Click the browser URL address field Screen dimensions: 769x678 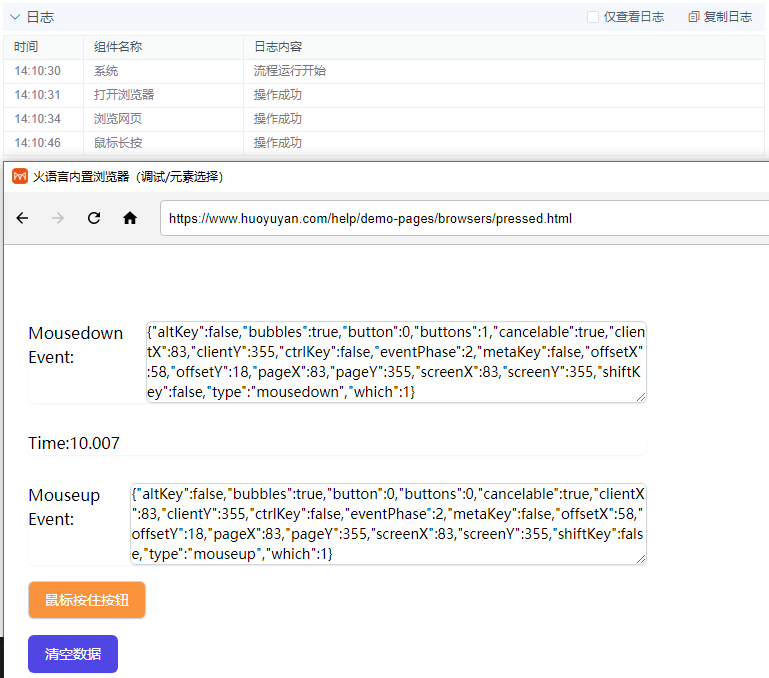coord(460,218)
